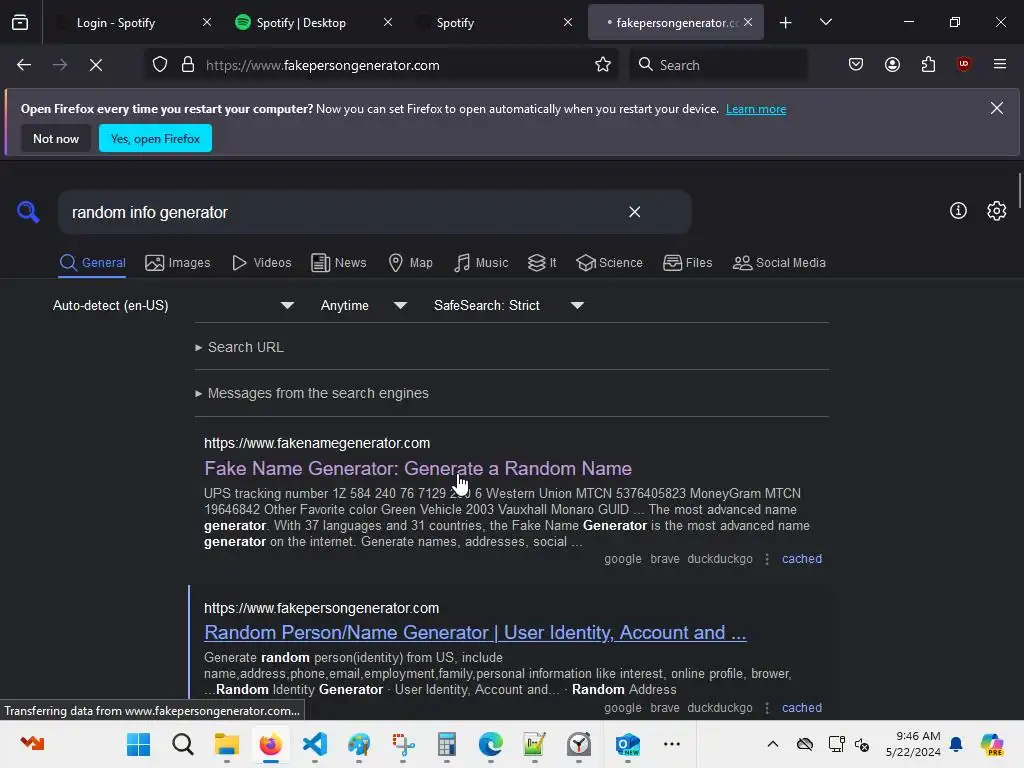The height and width of the screenshot is (768, 1024).
Task: Open search preferences gear icon
Action: click(997, 210)
